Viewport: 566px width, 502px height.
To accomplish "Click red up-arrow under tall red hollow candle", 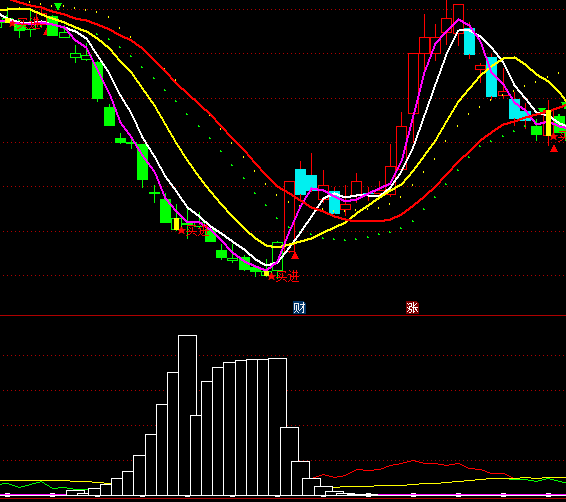I will [x=295, y=256].
